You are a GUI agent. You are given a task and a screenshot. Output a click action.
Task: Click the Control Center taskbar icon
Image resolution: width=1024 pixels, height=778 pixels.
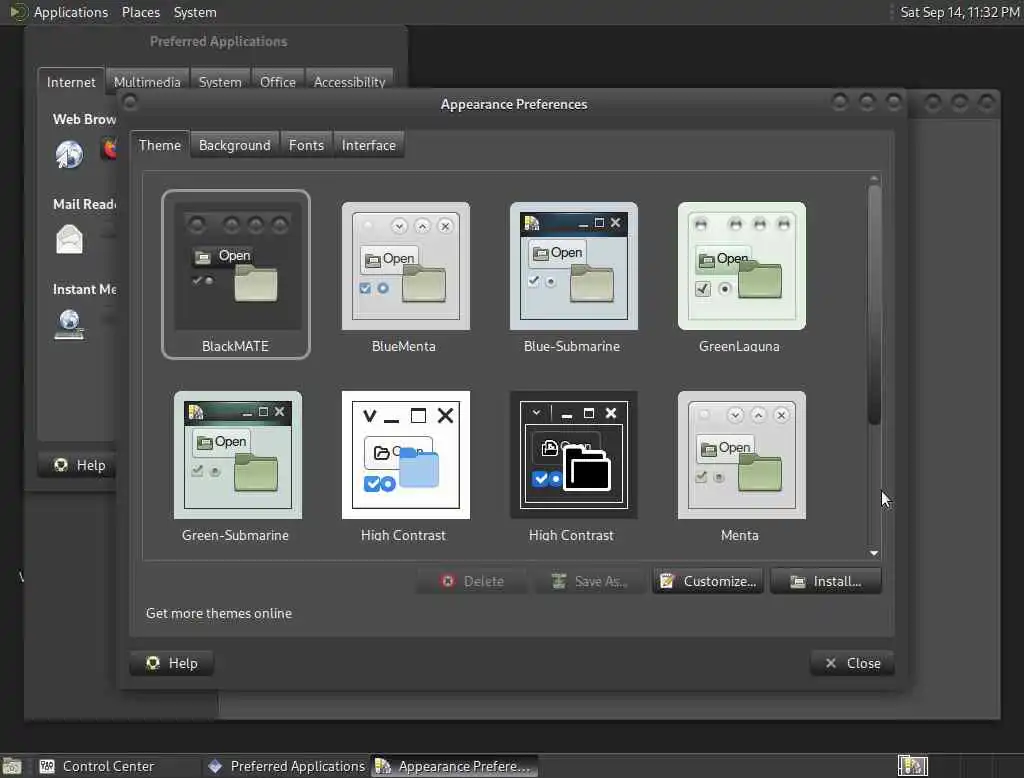(47, 766)
